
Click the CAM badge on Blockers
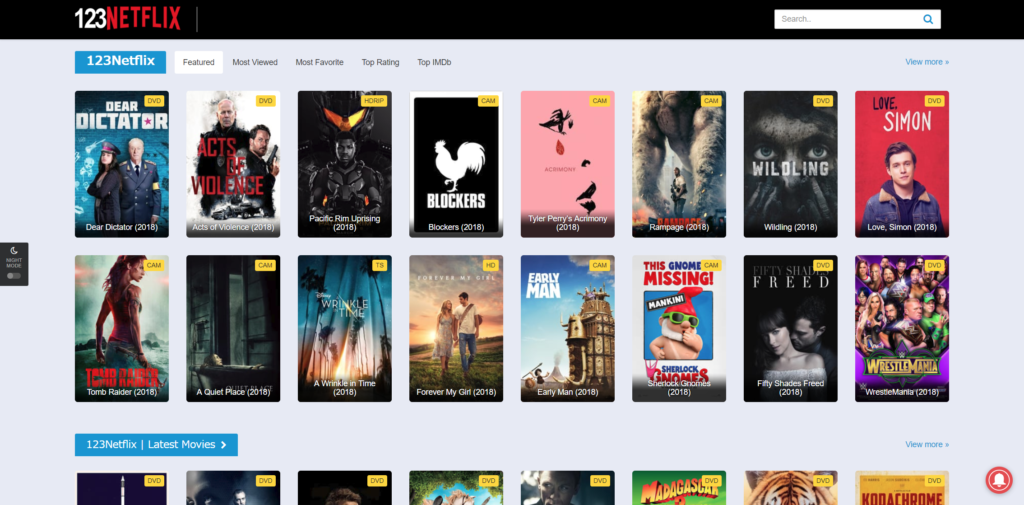point(488,101)
